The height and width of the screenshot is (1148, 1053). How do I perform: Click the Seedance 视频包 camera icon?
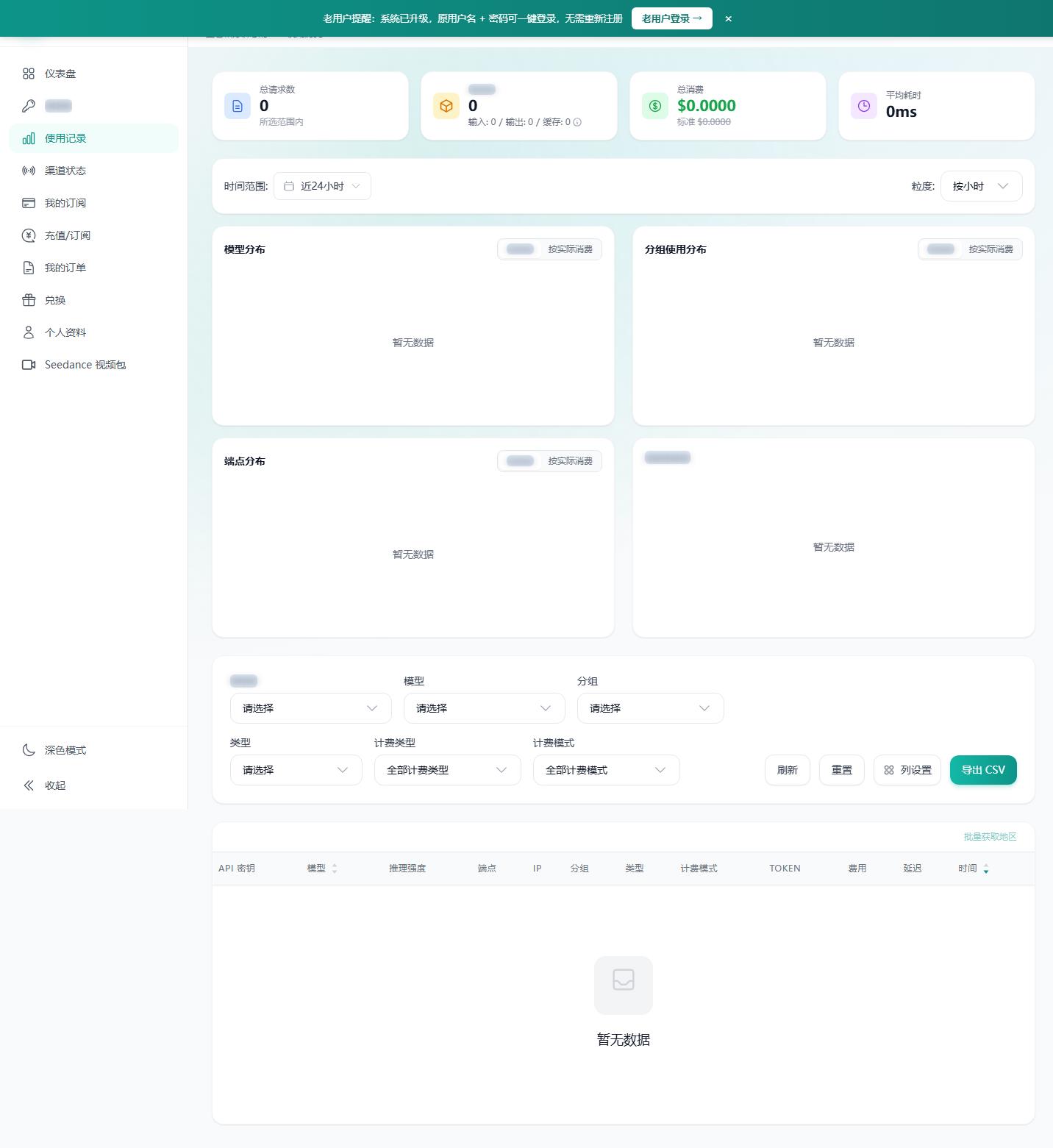[29, 365]
